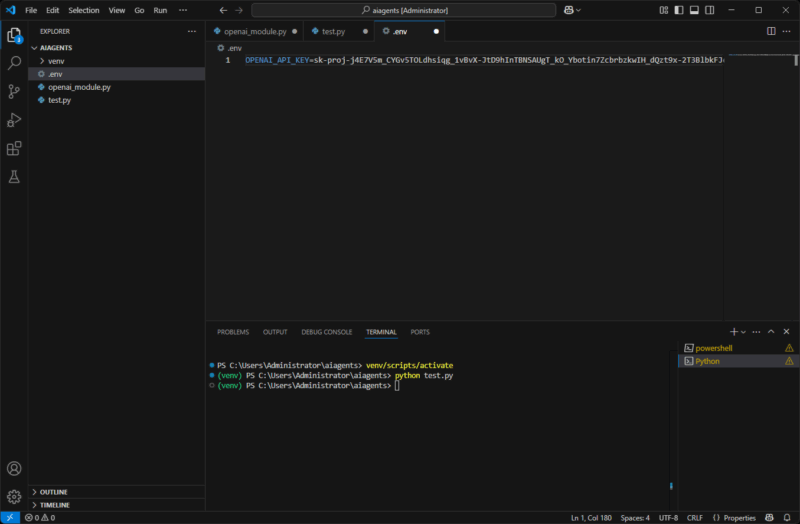Click the Accounts icon in the activity bar
Screen dimensions: 800x524
(x=14, y=468)
